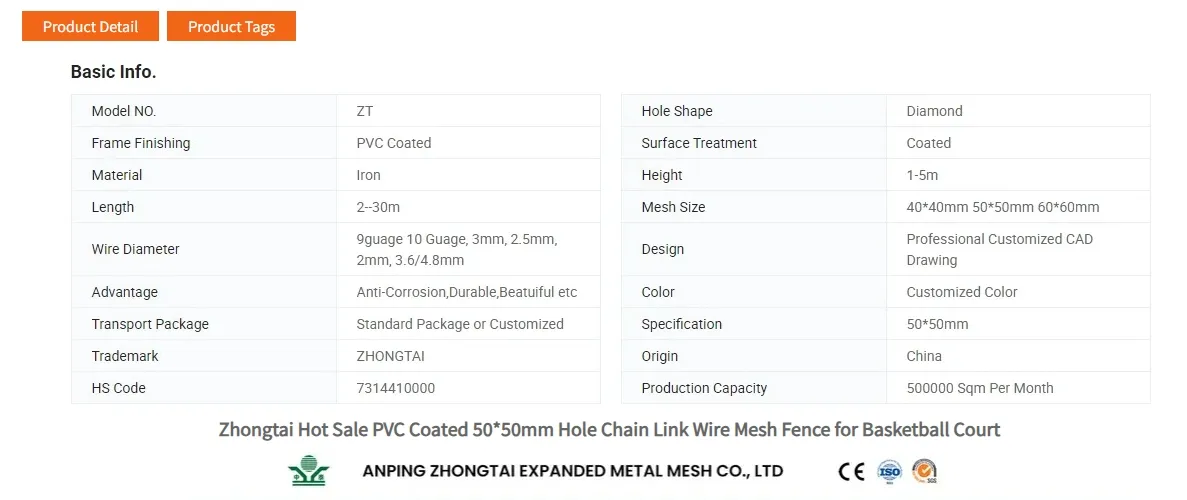This screenshot has height=500, width=1187.
Task: Click the Model NO. value ZT
Action: pos(365,111)
